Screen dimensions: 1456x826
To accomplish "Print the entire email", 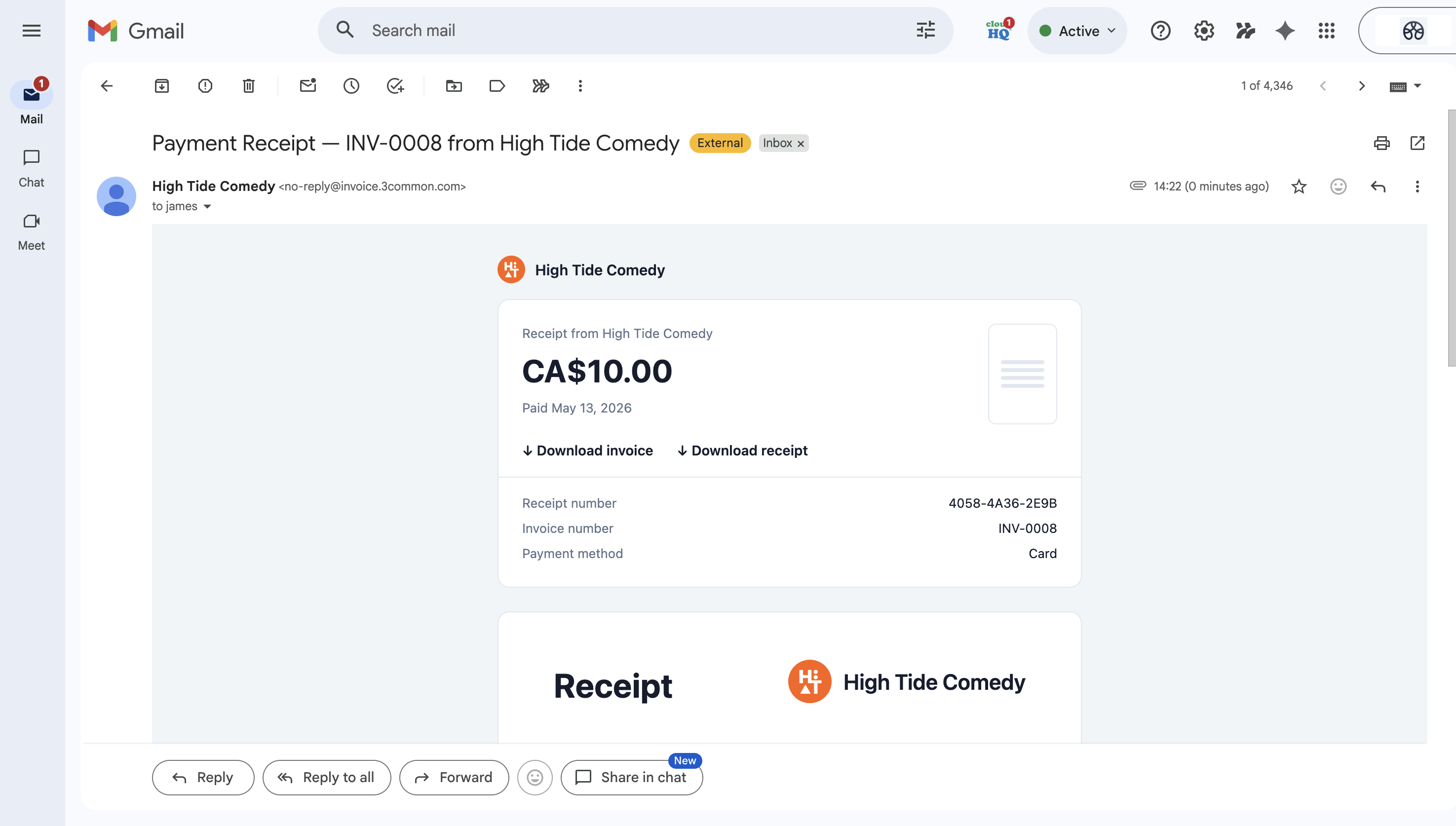I will click(x=1381, y=143).
